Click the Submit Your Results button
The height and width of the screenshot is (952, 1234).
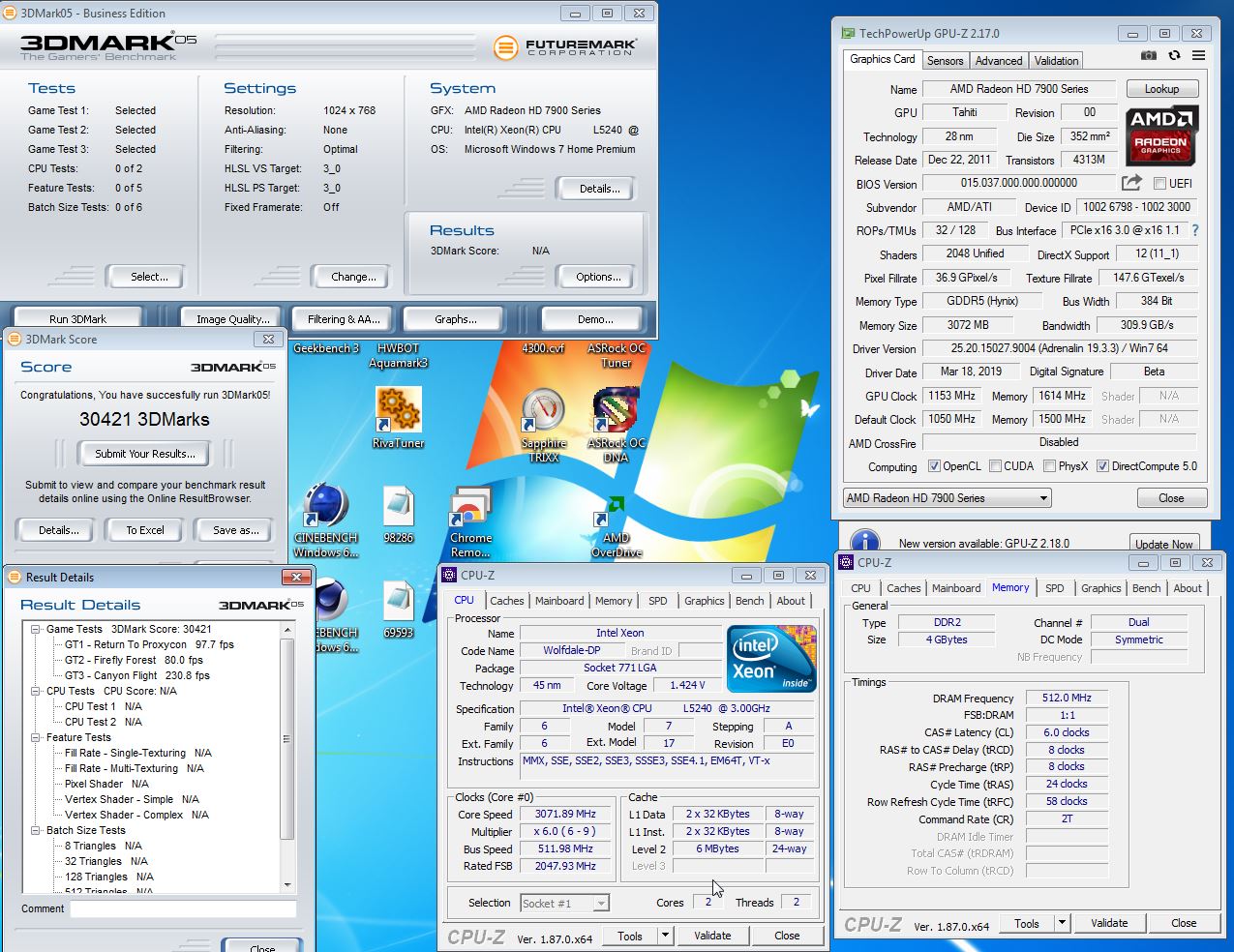click(x=145, y=454)
